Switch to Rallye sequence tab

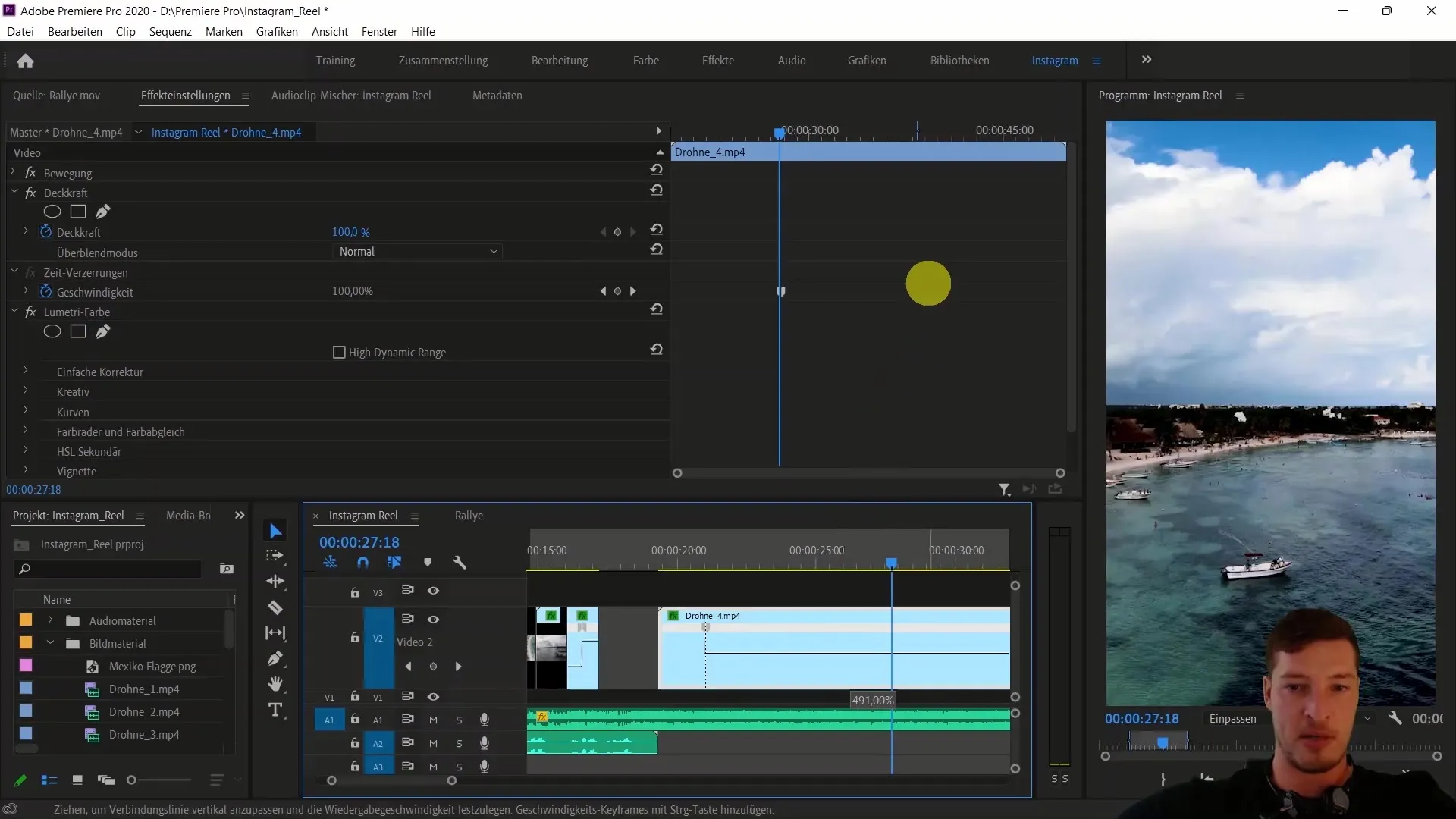469,516
